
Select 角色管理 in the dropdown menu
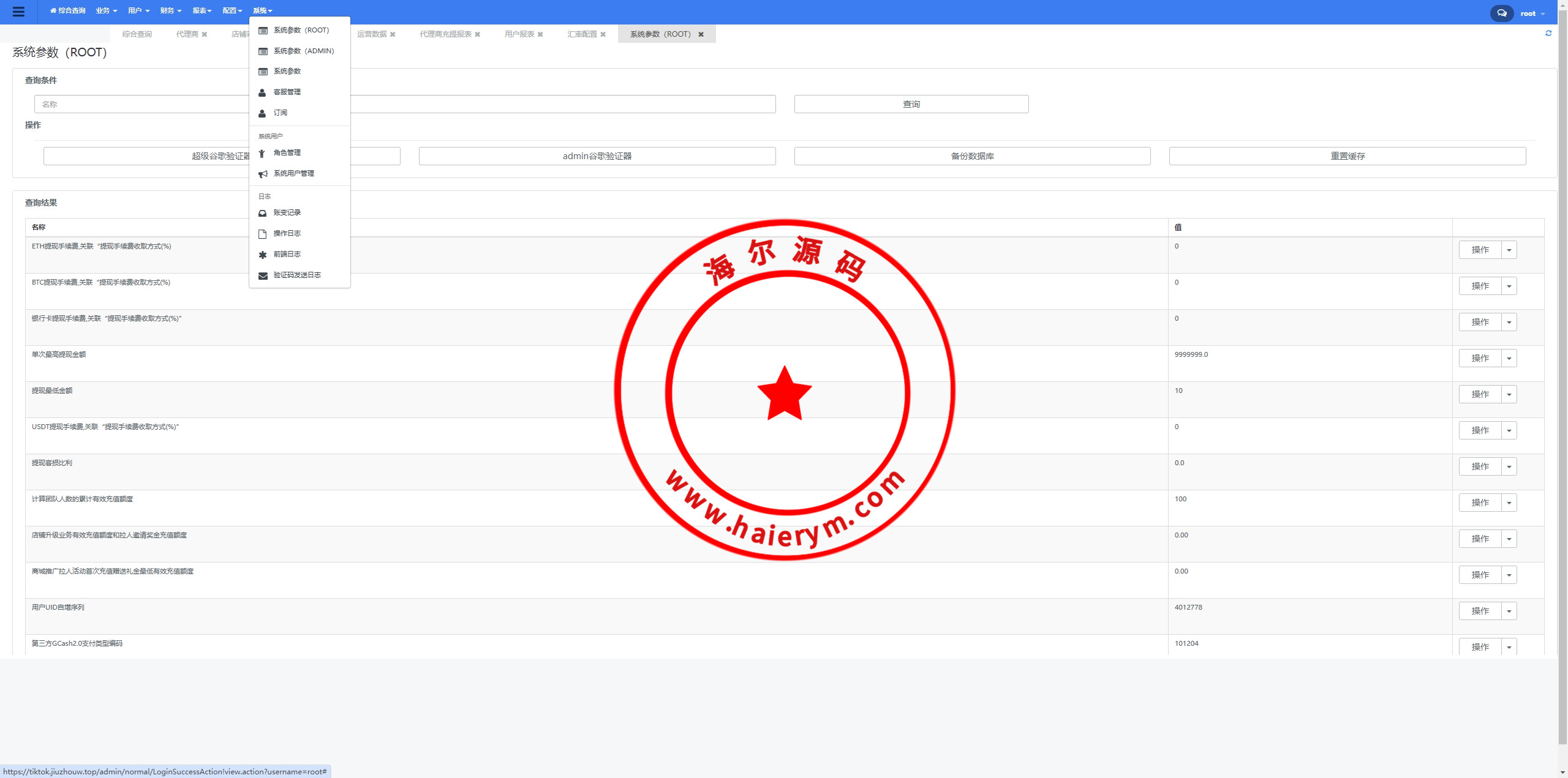coord(287,152)
